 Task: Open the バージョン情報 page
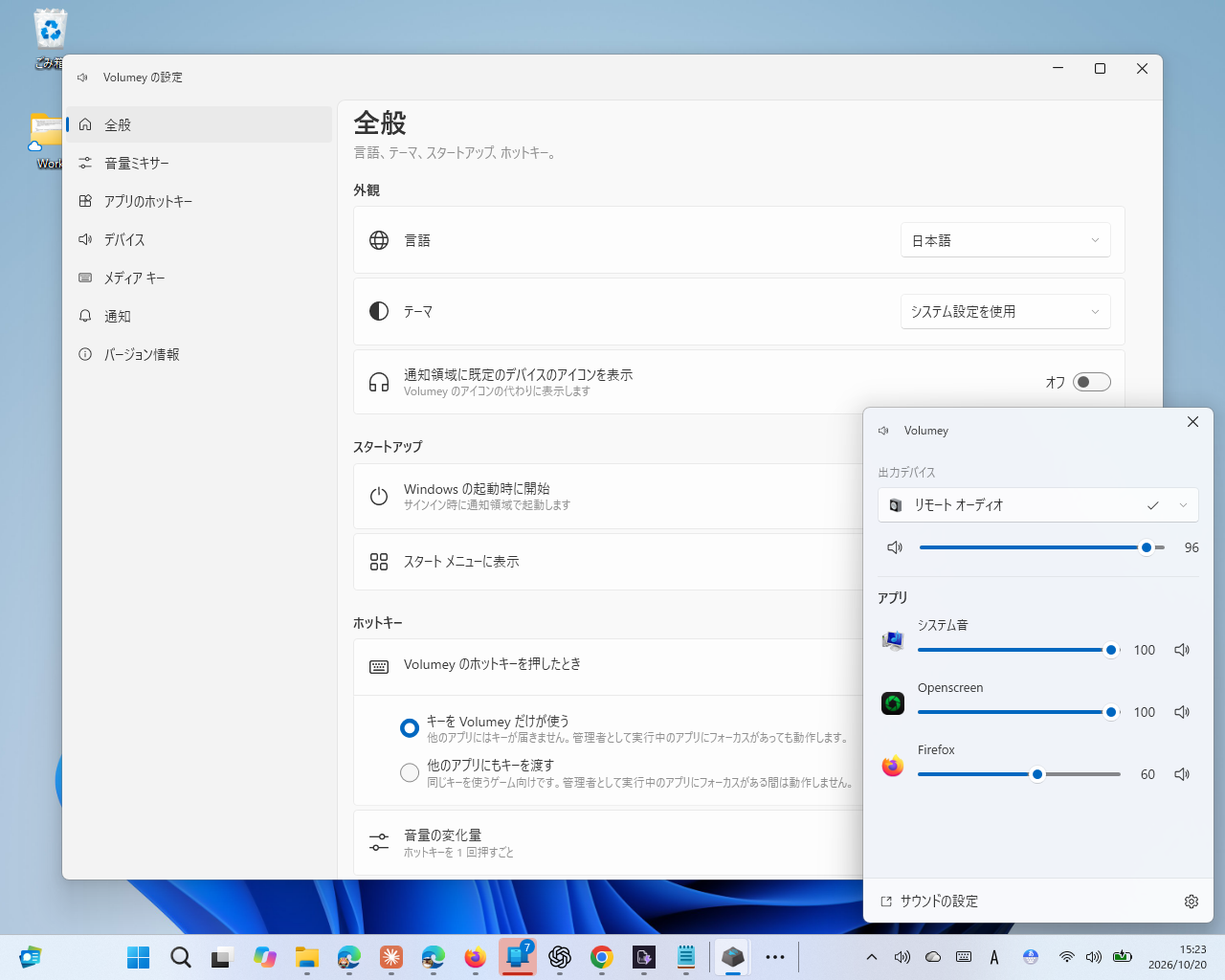click(x=199, y=354)
